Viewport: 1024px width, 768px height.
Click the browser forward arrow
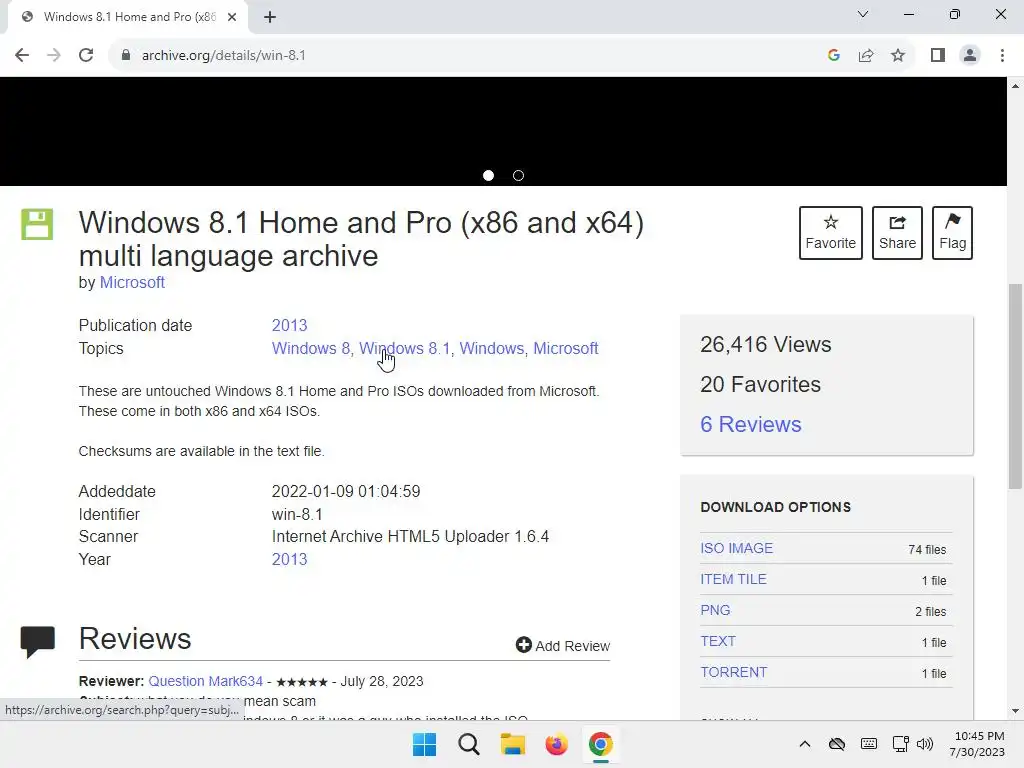(x=54, y=56)
